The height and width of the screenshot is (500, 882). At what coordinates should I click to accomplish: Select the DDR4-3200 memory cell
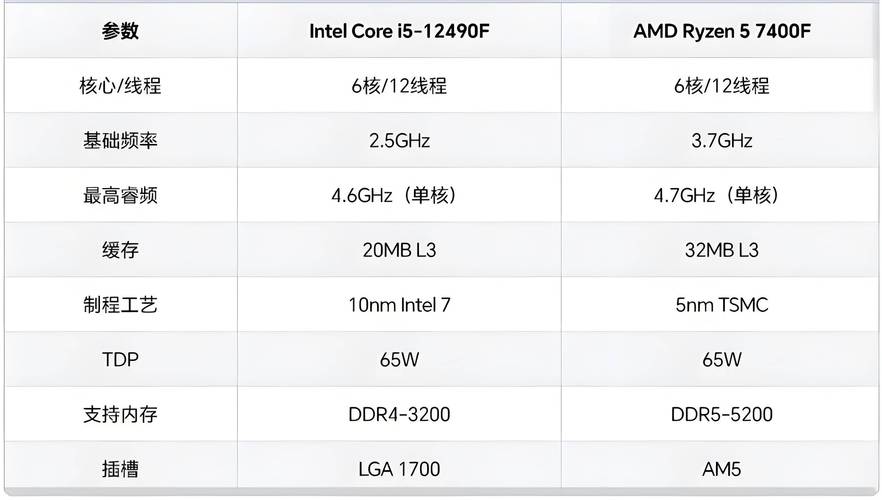pos(399,414)
